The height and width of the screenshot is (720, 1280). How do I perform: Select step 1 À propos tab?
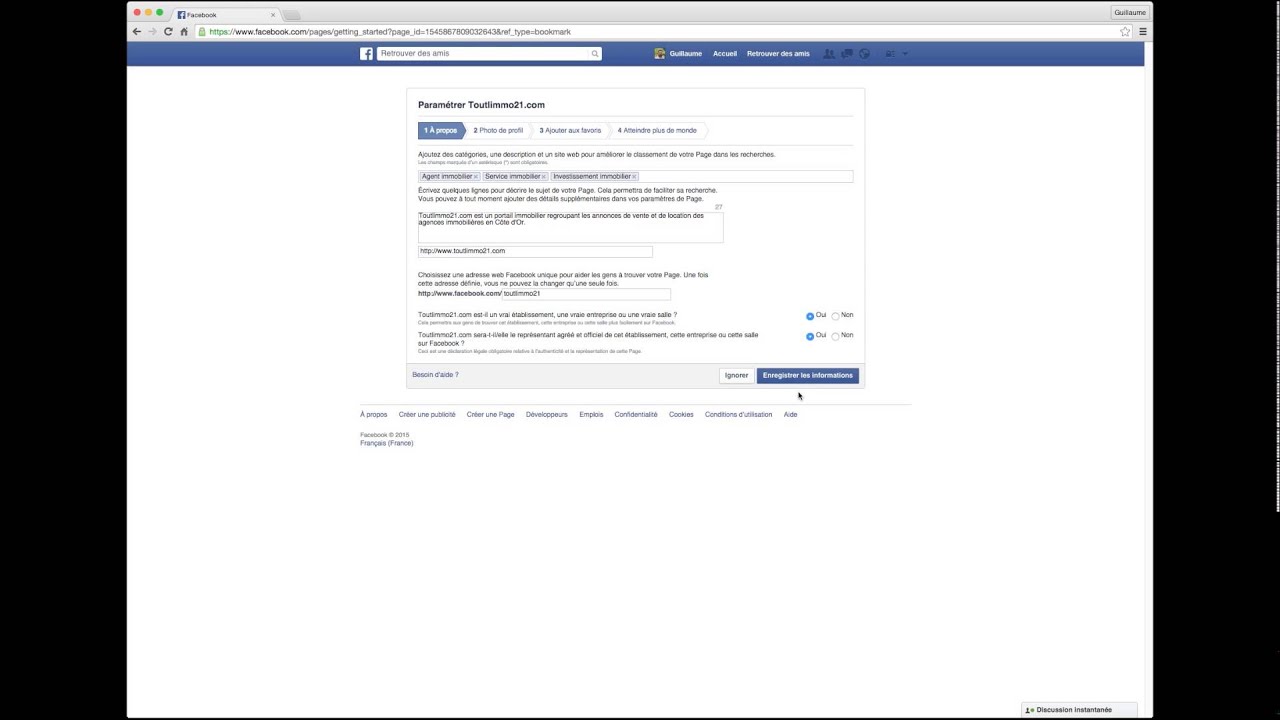coord(441,131)
